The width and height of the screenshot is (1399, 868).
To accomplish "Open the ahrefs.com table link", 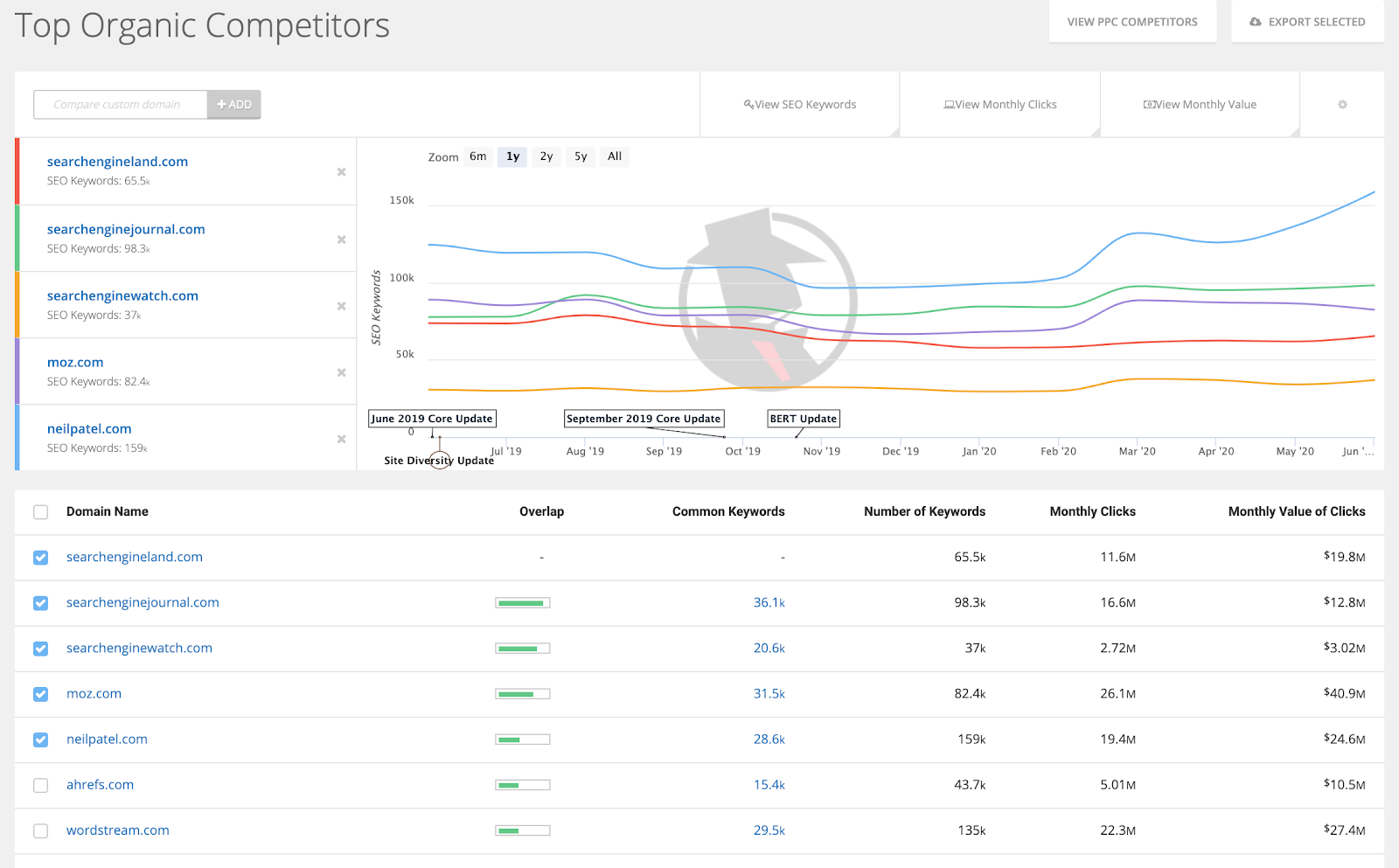I will pyautogui.click(x=100, y=785).
